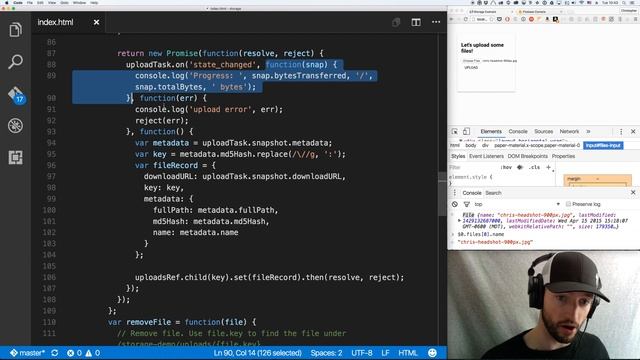This screenshot has width=640, height=360.
Task: Expand more DevTools tabs with the chevron
Action: [x=588, y=131]
